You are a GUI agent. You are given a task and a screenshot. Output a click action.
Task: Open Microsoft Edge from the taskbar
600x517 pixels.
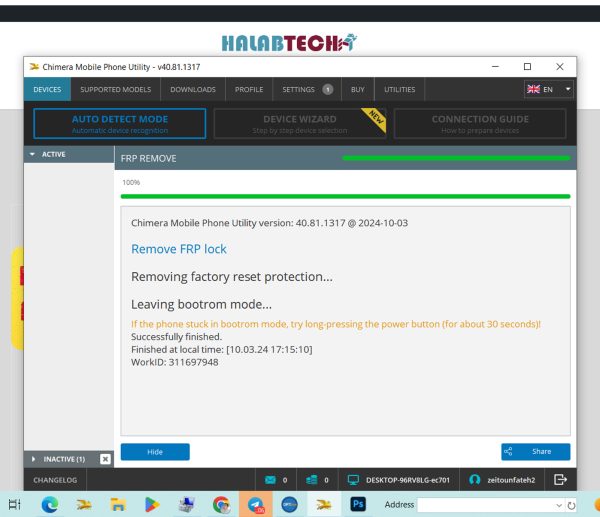pos(50,505)
